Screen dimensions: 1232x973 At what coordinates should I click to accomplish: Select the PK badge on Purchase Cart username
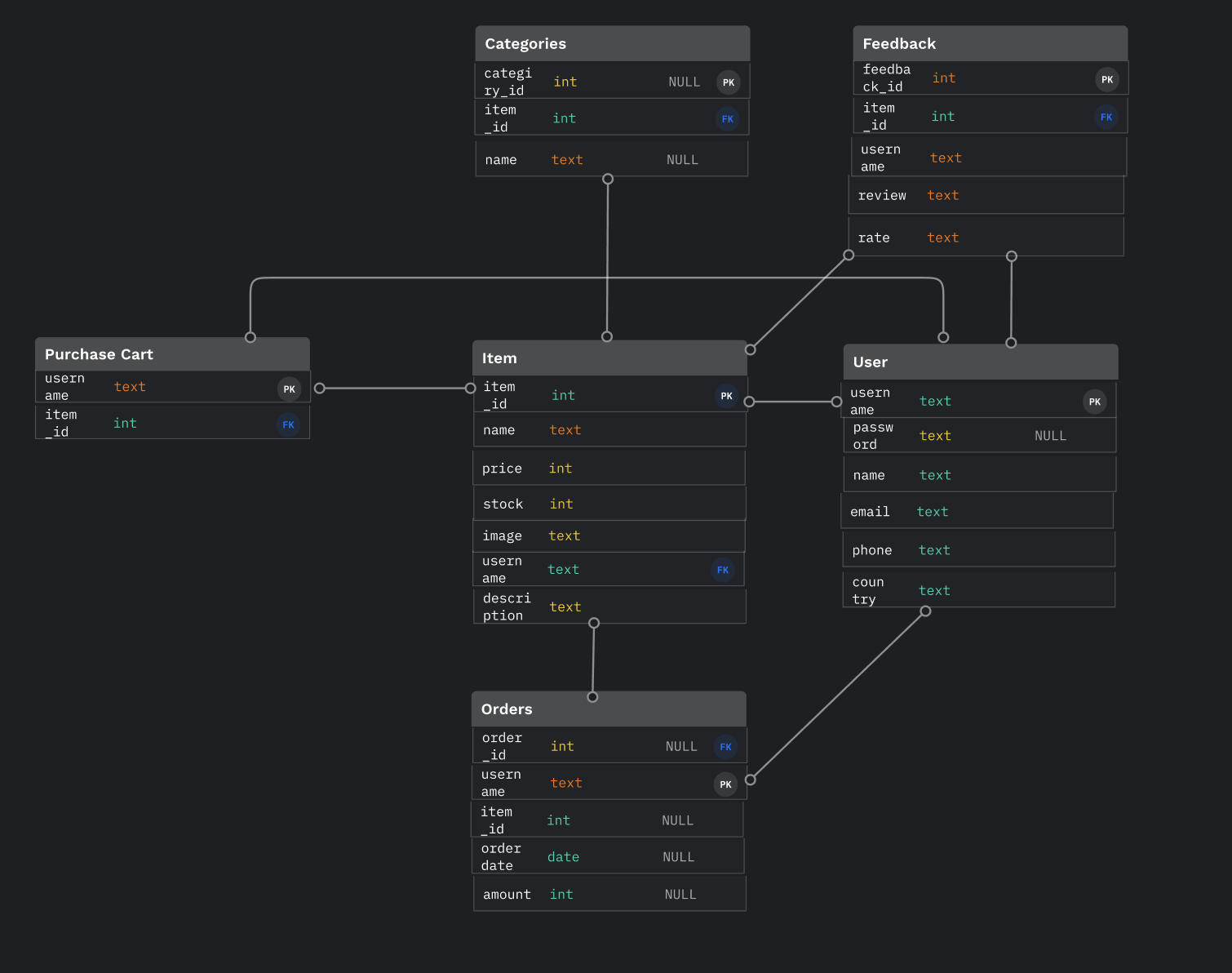(289, 389)
